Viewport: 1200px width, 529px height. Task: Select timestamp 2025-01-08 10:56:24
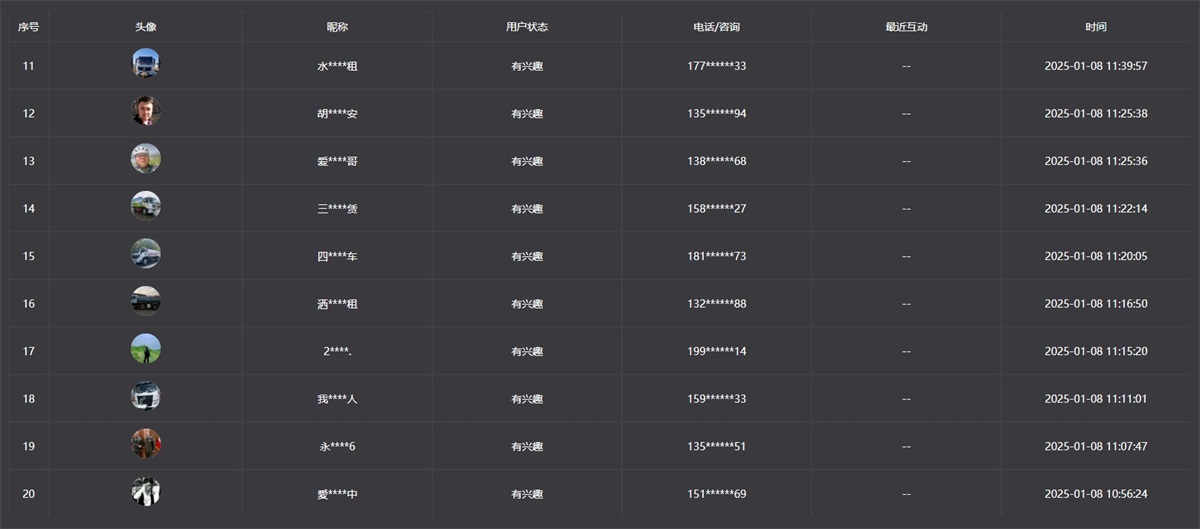(x=1096, y=494)
